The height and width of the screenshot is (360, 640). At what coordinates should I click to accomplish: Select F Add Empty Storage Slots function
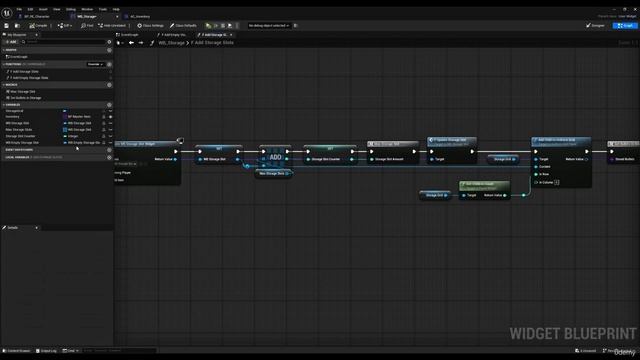[29, 78]
